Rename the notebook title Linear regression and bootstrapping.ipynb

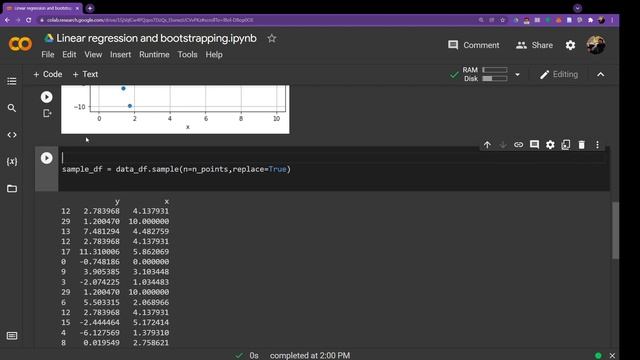coord(156,38)
